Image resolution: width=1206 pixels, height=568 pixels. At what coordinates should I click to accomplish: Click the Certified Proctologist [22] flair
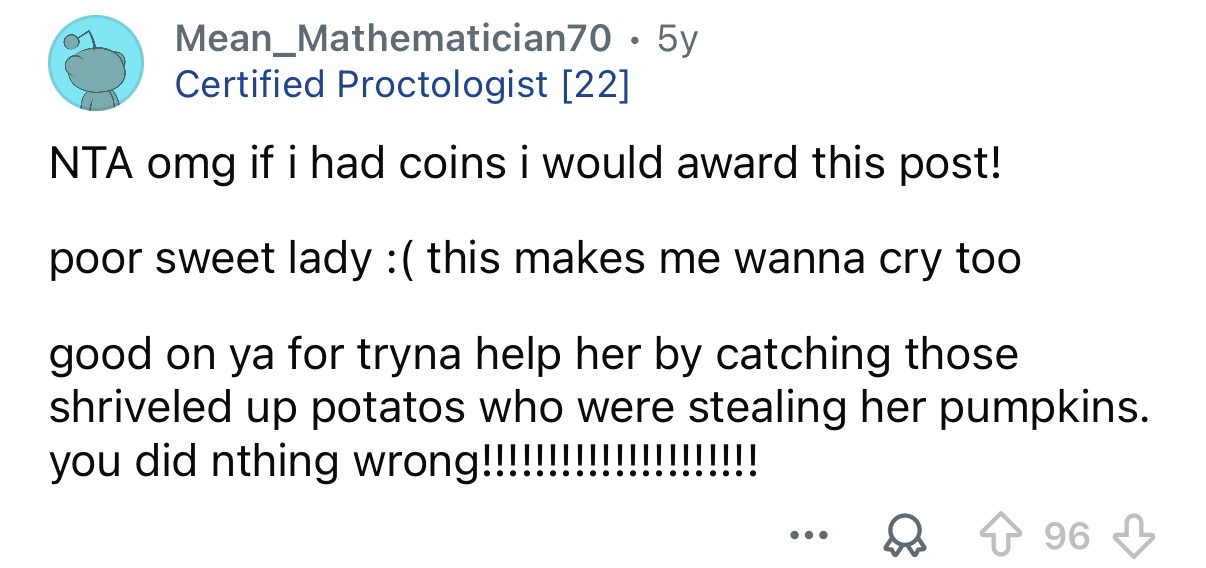click(x=402, y=84)
